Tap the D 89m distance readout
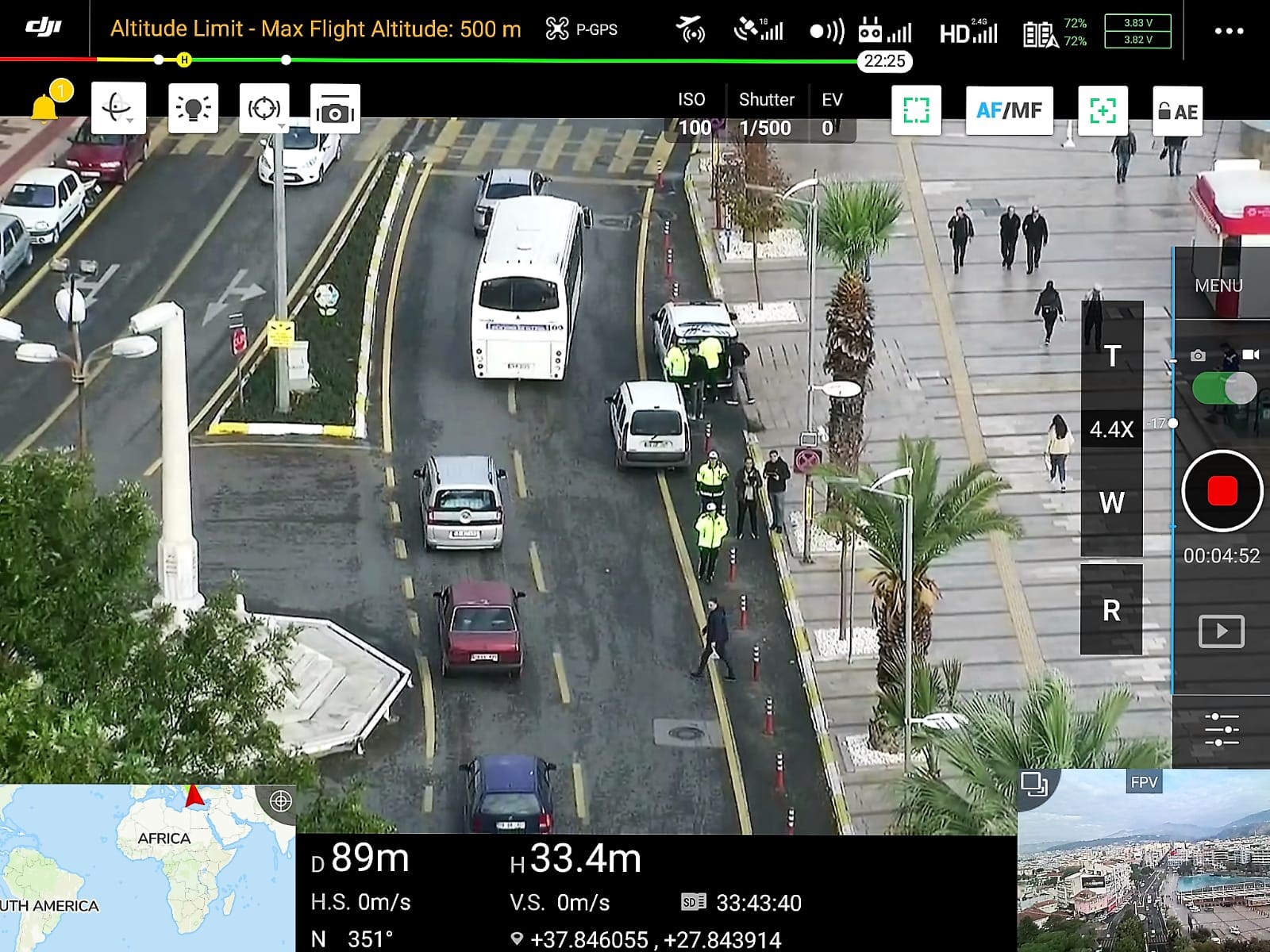Screen dimensions: 1270x952 tap(360, 858)
